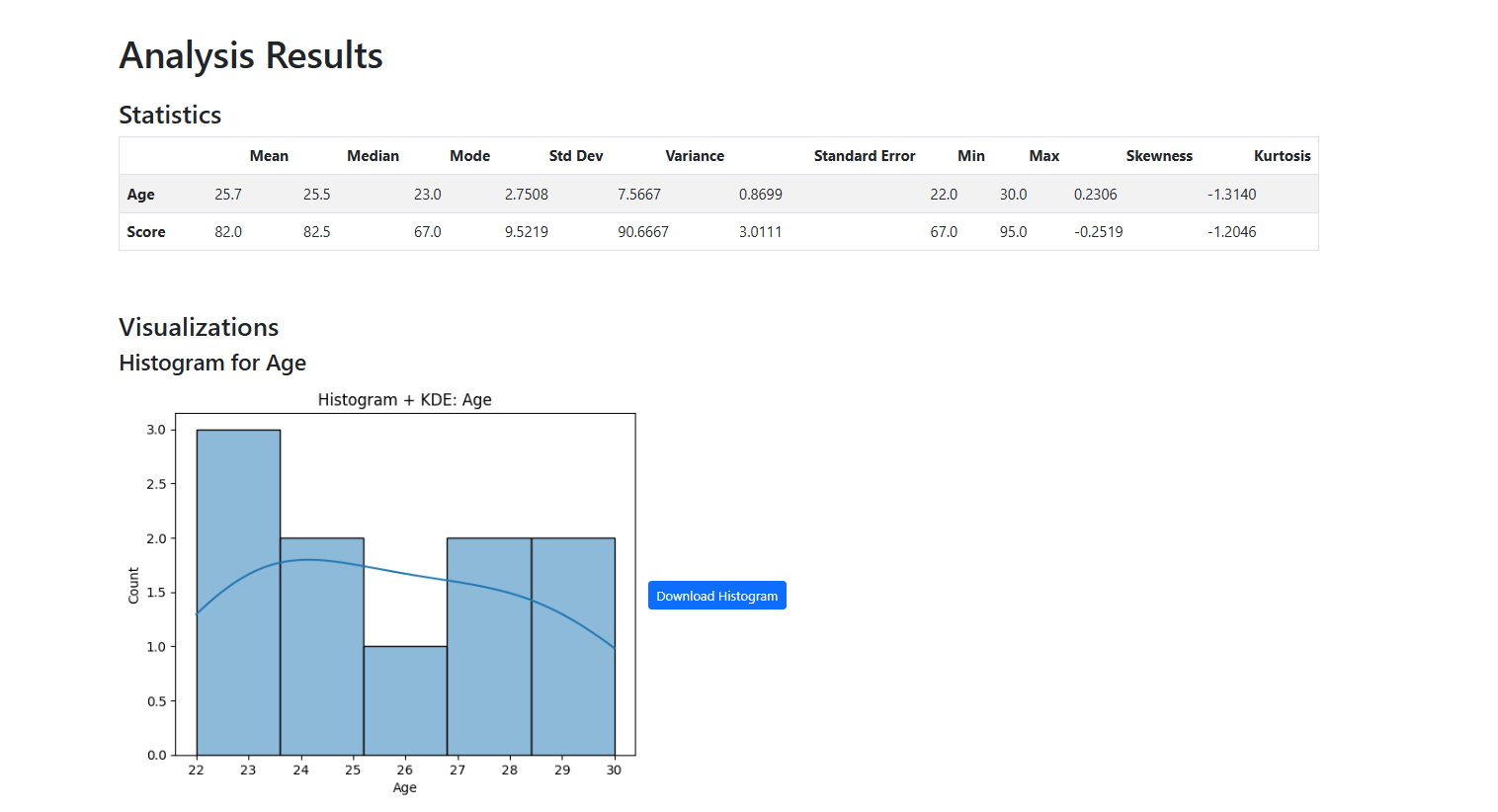Select the Std Dev column header
This screenshot has width=1498, height=812.
tap(575, 155)
